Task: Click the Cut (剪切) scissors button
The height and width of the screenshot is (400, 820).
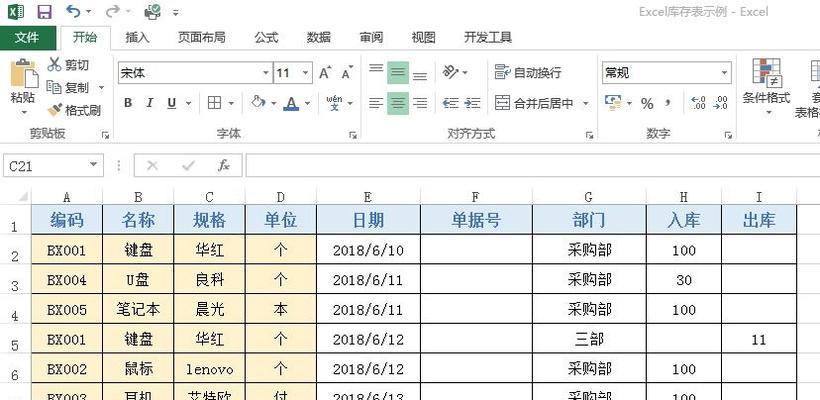Action: pyautogui.click(x=68, y=64)
